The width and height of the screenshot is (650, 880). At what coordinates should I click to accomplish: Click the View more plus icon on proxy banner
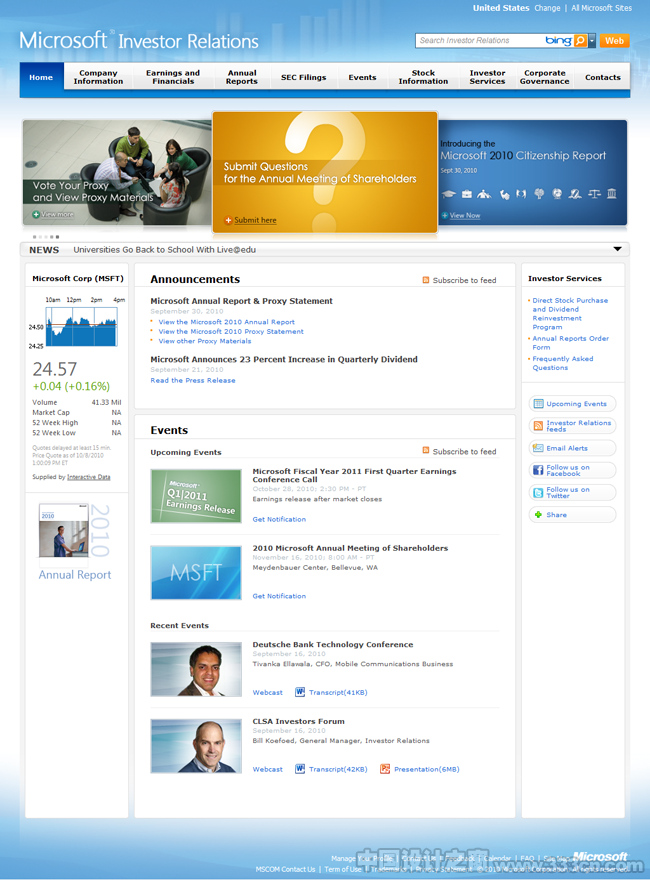coord(36,214)
